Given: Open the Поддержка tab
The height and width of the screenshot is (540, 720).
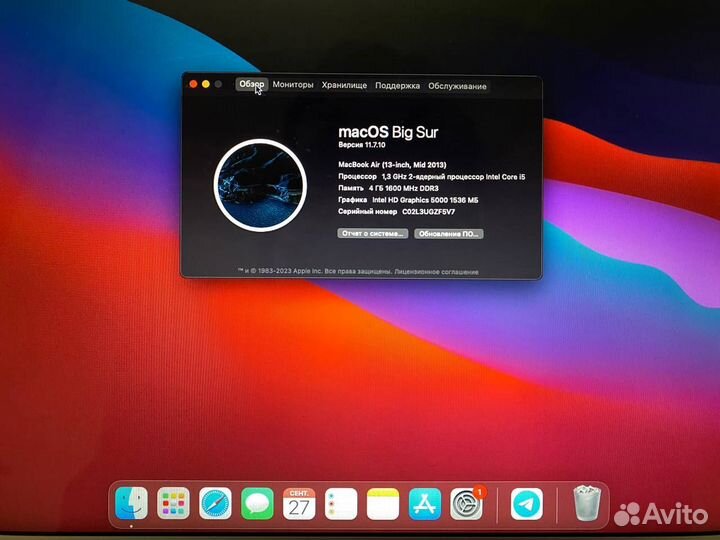Looking at the screenshot, I should 398,86.
